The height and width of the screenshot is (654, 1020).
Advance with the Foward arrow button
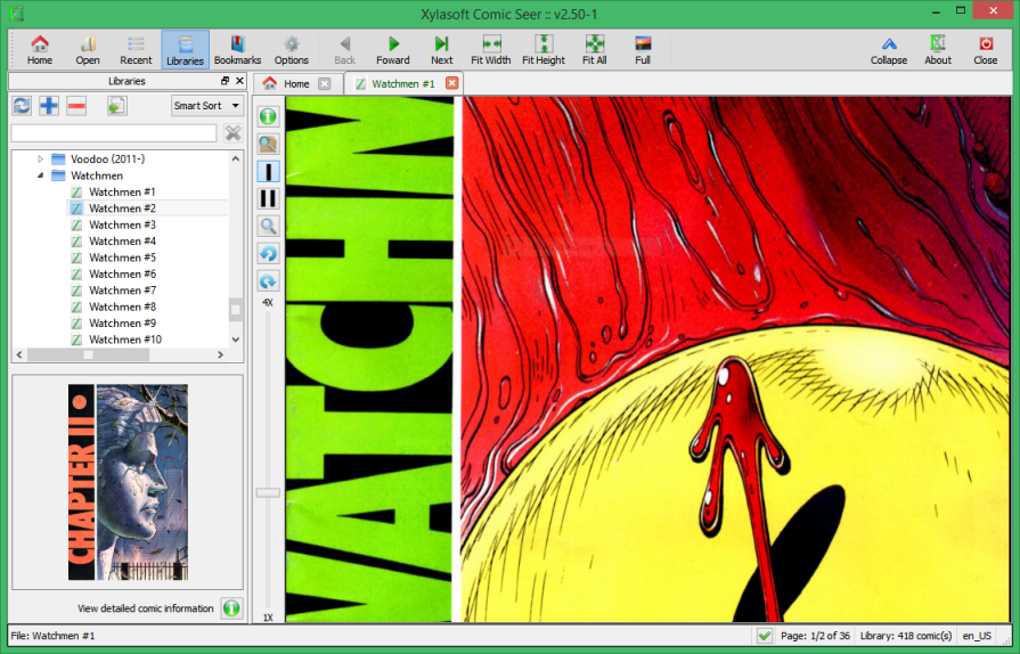pos(393,50)
